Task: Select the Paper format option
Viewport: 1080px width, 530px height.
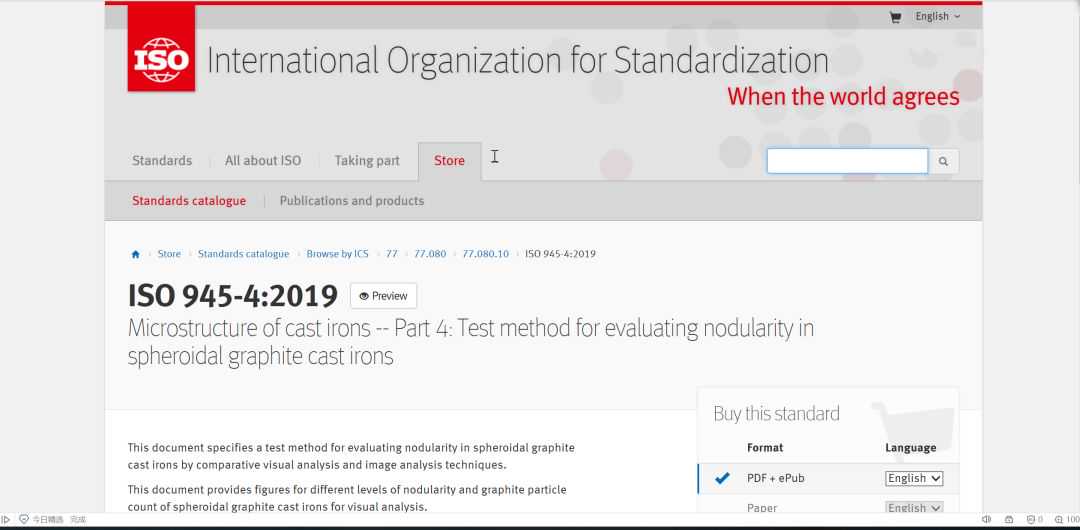Action: tap(761, 507)
